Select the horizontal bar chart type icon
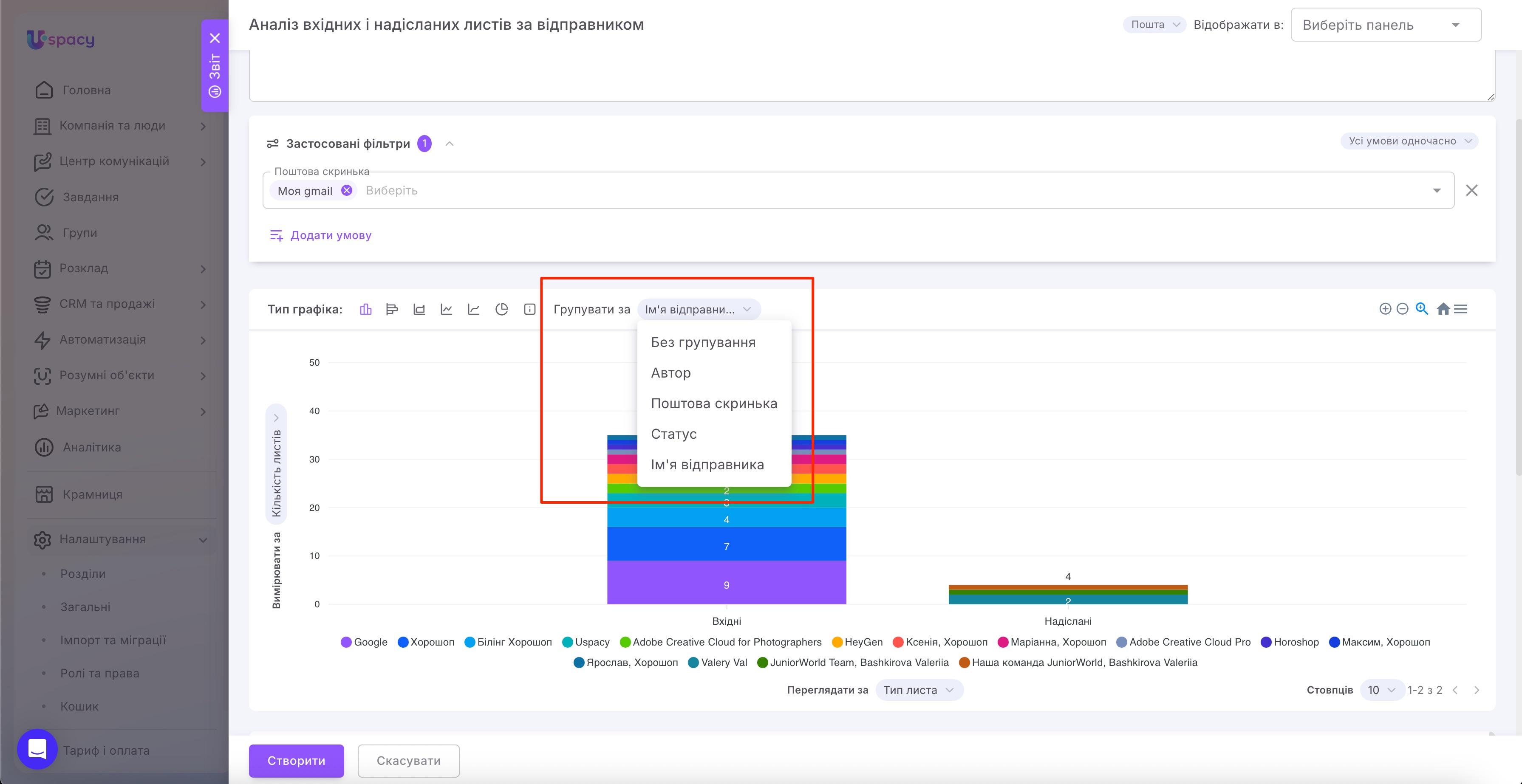The image size is (1522, 784). pos(392,309)
